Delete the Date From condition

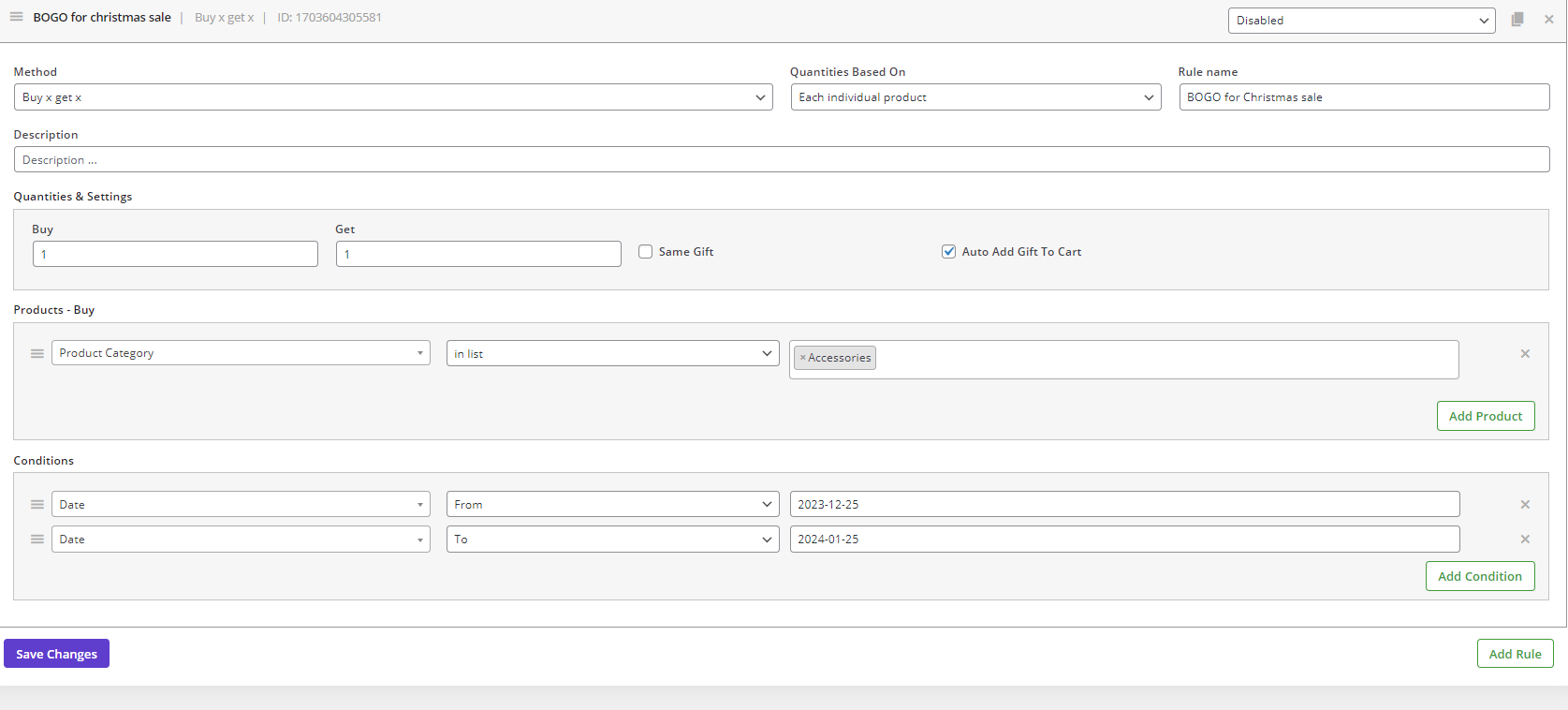pos(1525,505)
